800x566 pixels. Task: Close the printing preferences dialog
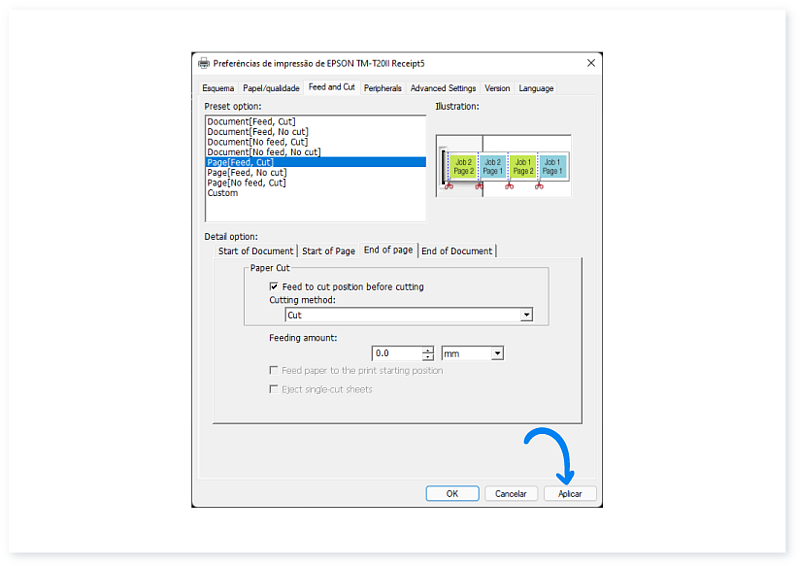(x=591, y=63)
